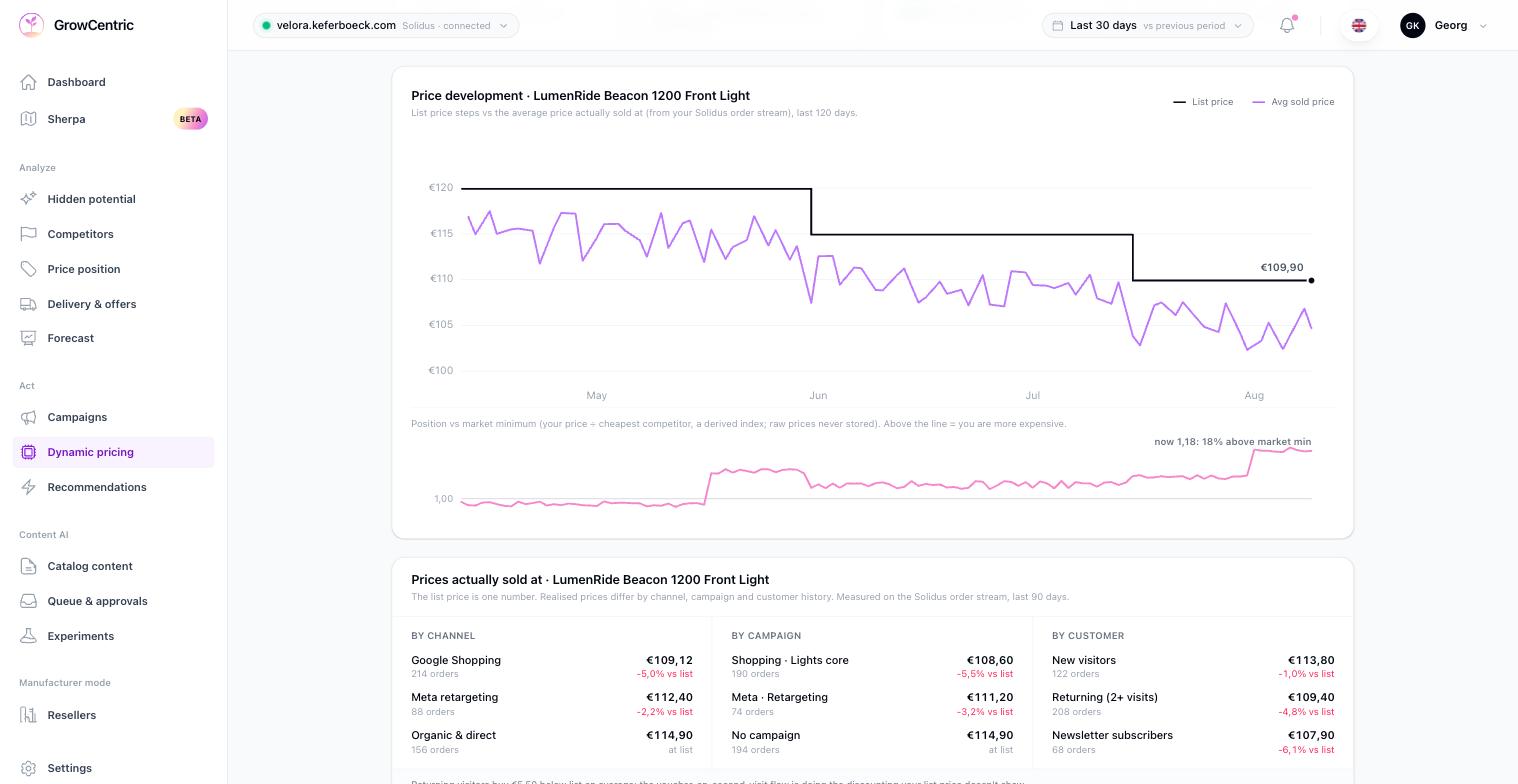The width and height of the screenshot is (1518, 784).
Task: Click the Sherpa map icon
Action: [x=28, y=119]
